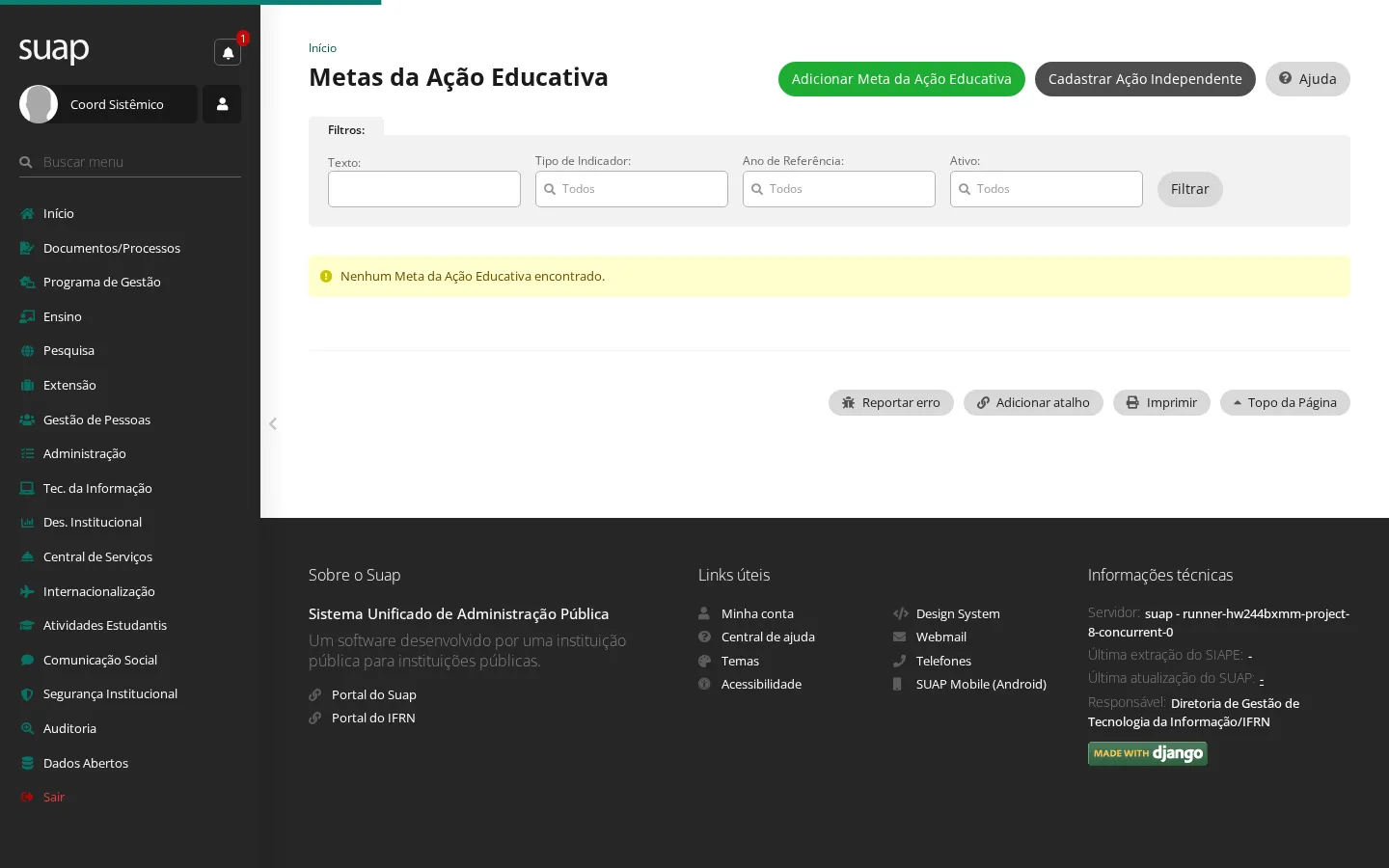The height and width of the screenshot is (868, 1389).
Task: Open the Ativo filter dropdown
Action: [x=1047, y=189]
